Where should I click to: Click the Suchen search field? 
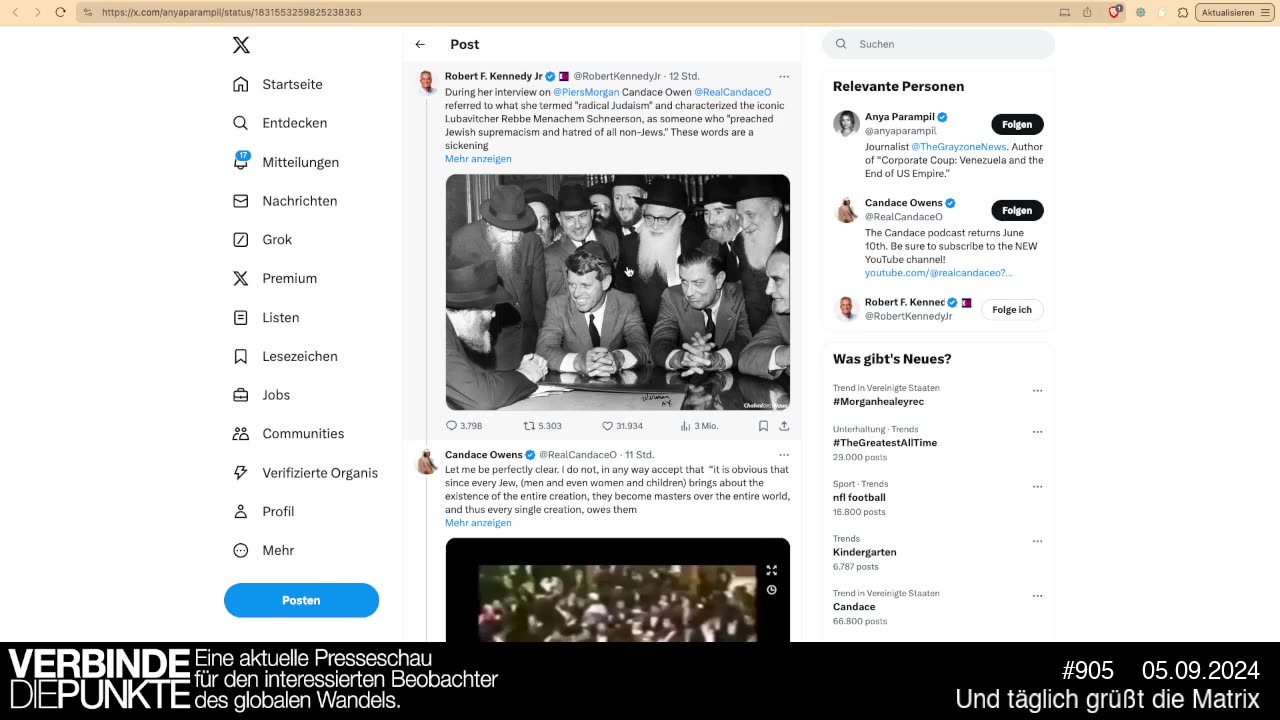[x=938, y=44]
